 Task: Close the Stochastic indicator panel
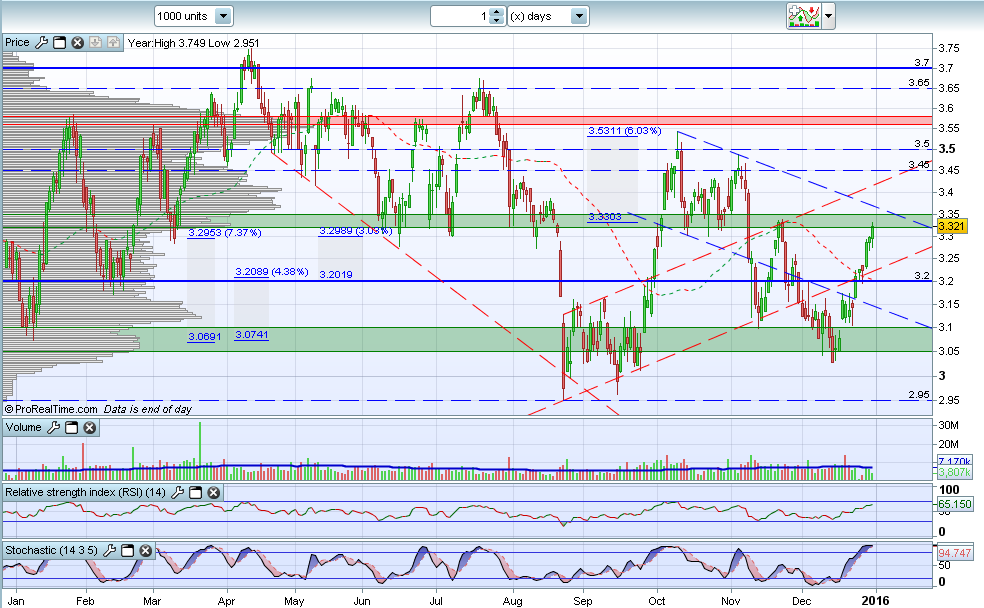point(146,550)
